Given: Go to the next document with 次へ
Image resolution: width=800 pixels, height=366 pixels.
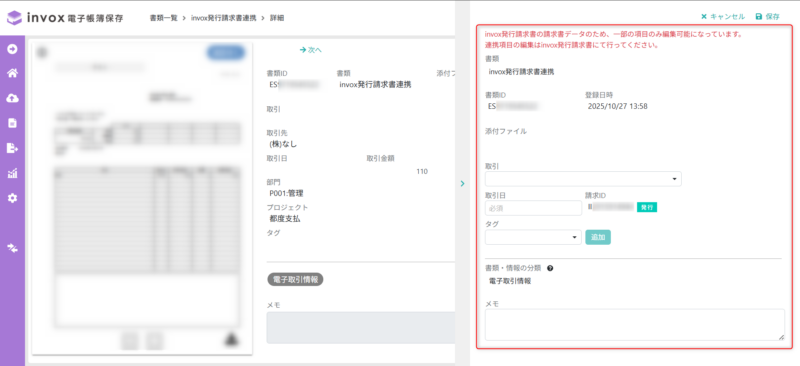Looking at the screenshot, I should (x=311, y=50).
